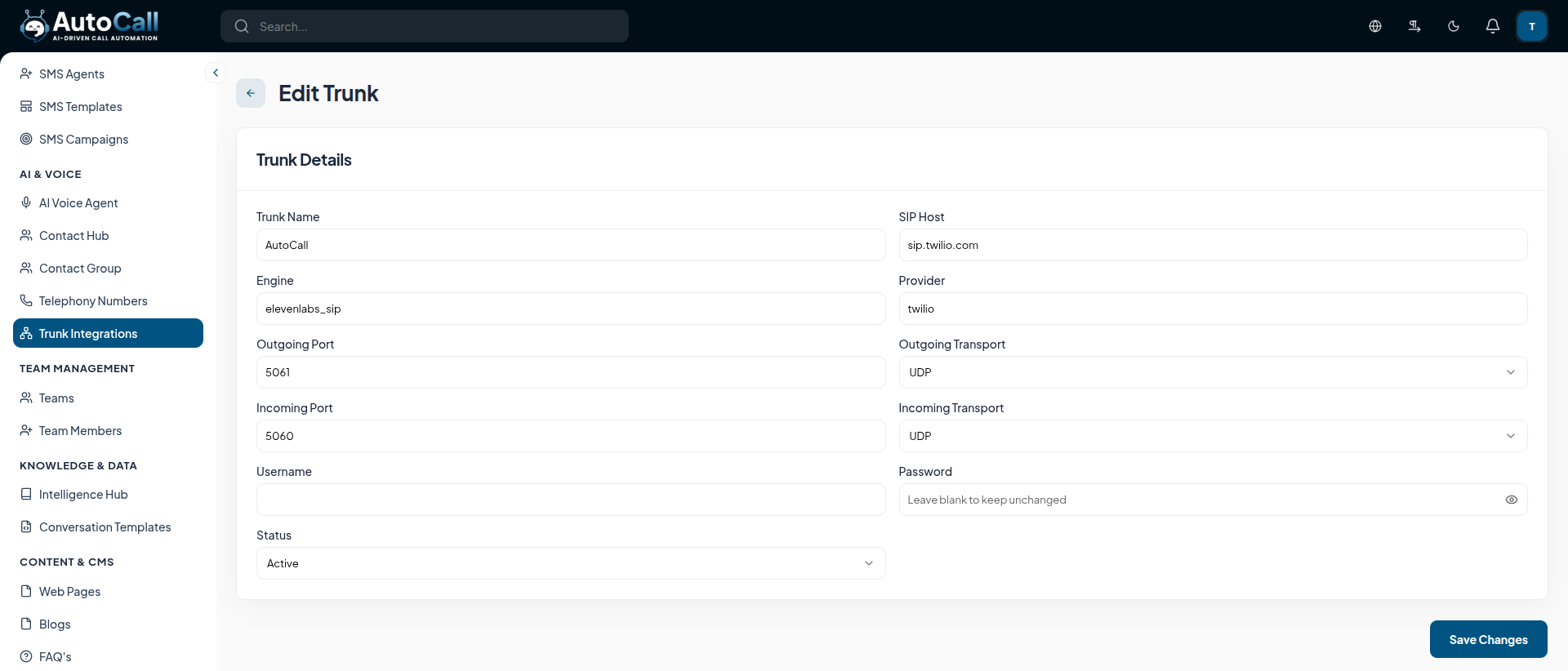Open the Status dropdown
Screen dimensions: 1568x671
click(x=571, y=563)
